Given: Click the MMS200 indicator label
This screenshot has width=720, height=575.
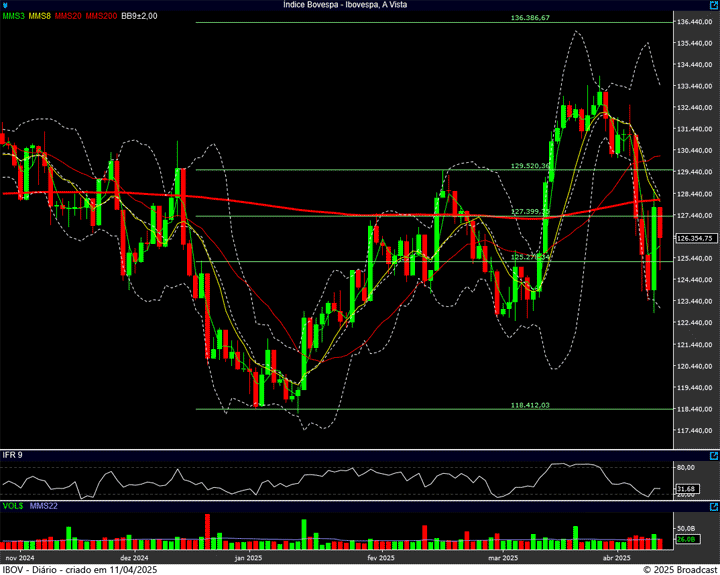Looking at the screenshot, I should [101, 17].
